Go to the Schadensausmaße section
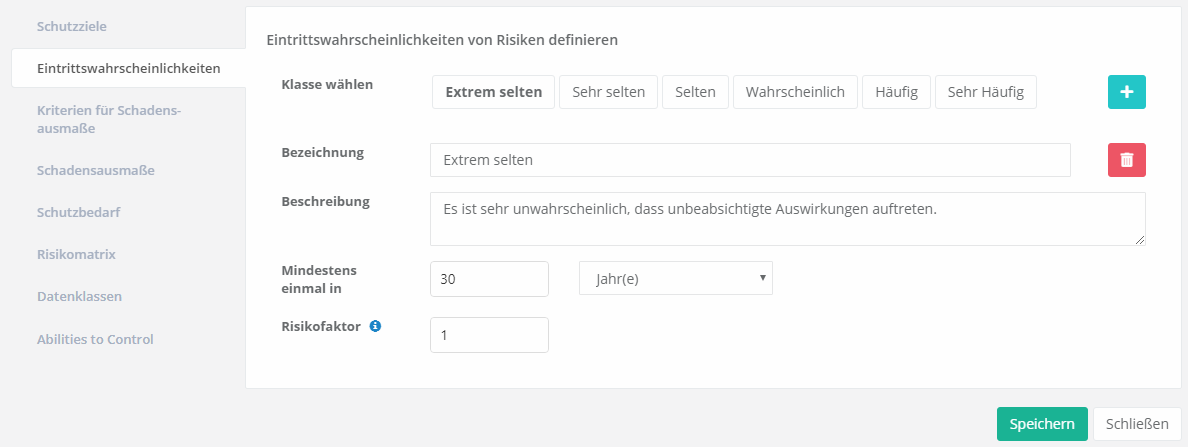This screenshot has width=1188, height=447. coord(95,170)
